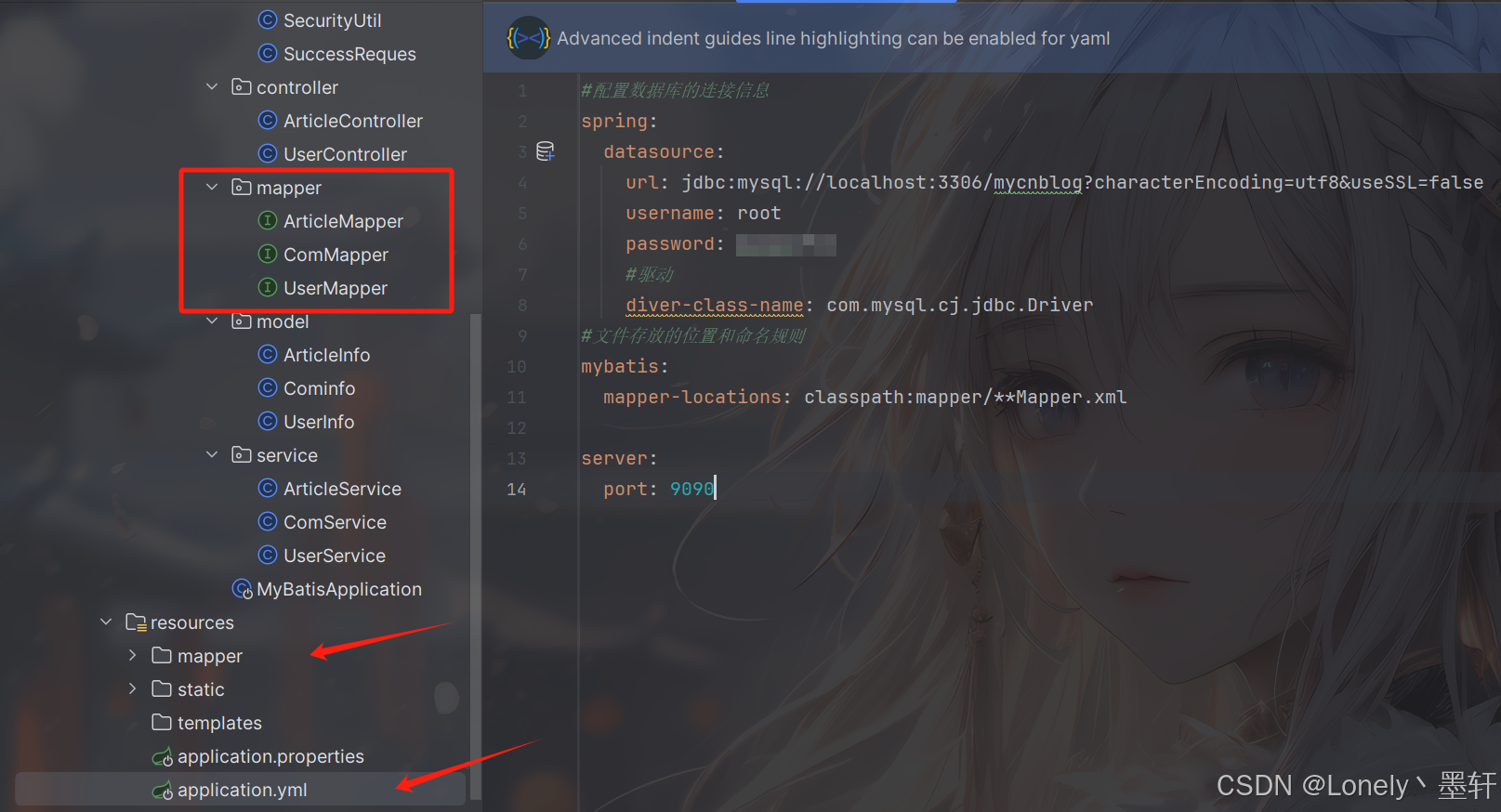1501x812 pixels.
Task: Collapse the controller package
Action: 212,86
